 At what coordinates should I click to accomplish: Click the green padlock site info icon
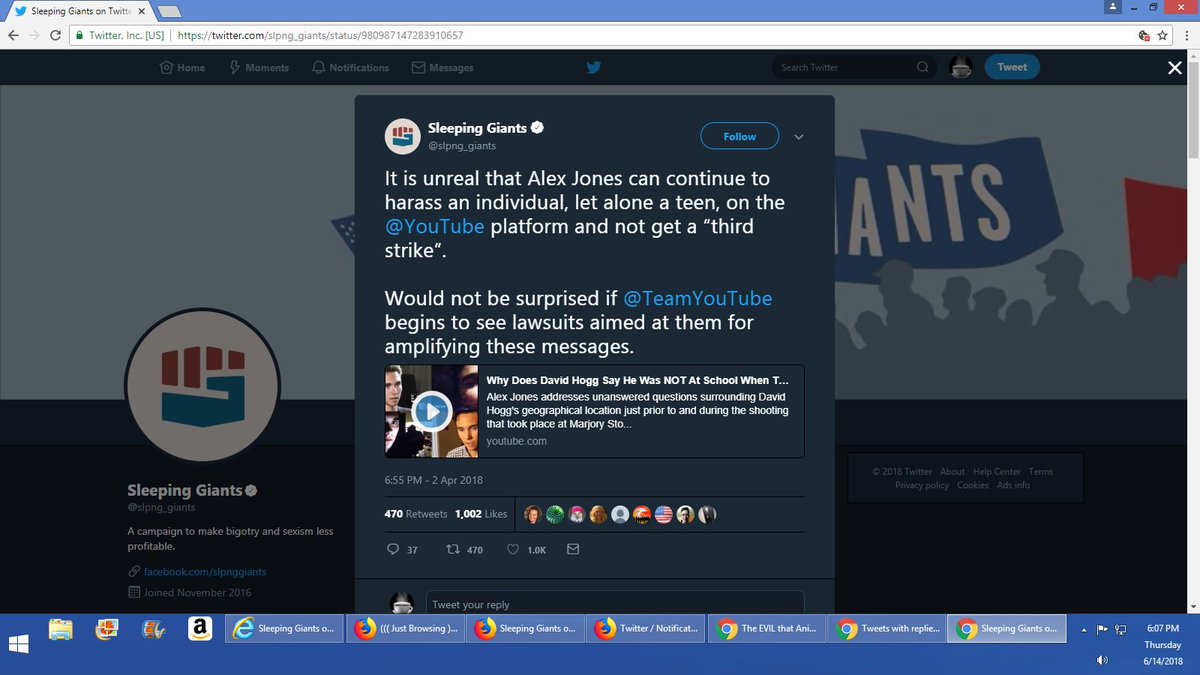pyautogui.click(x=79, y=35)
